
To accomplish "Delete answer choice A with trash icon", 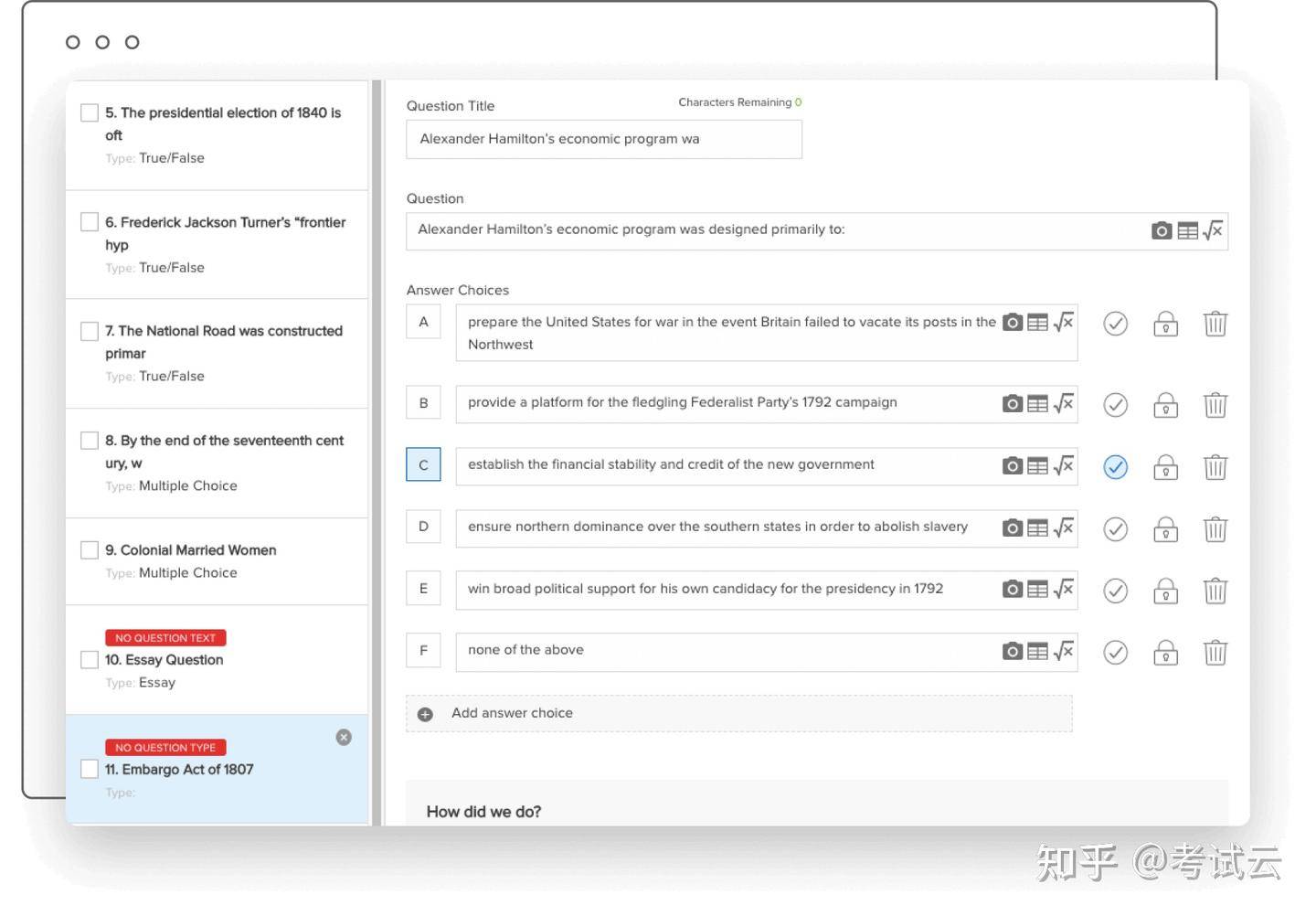I will pyautogui.click(x=1215, y=324).
